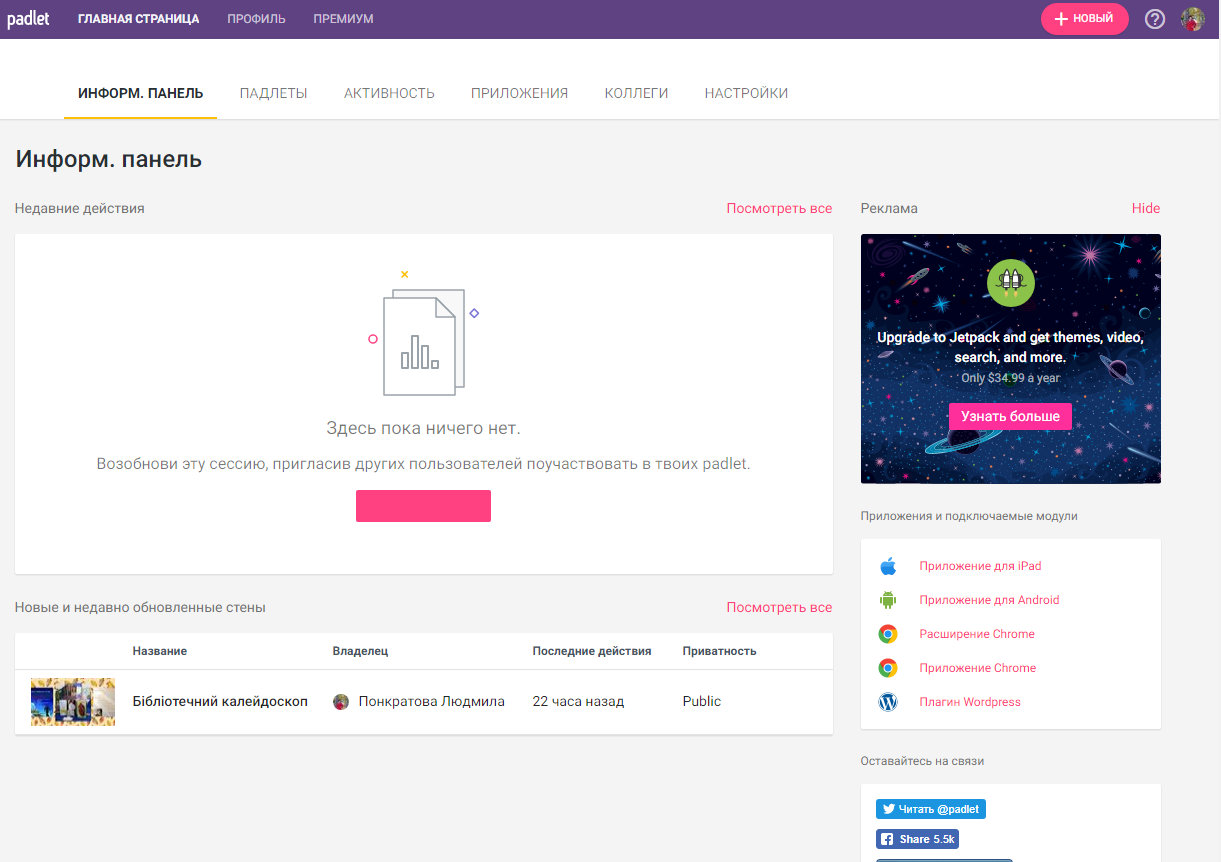Create a new padlet with Новый button
This screenshot has height=862, width=1221.
pyautogui.click(x=1084, y=19)
